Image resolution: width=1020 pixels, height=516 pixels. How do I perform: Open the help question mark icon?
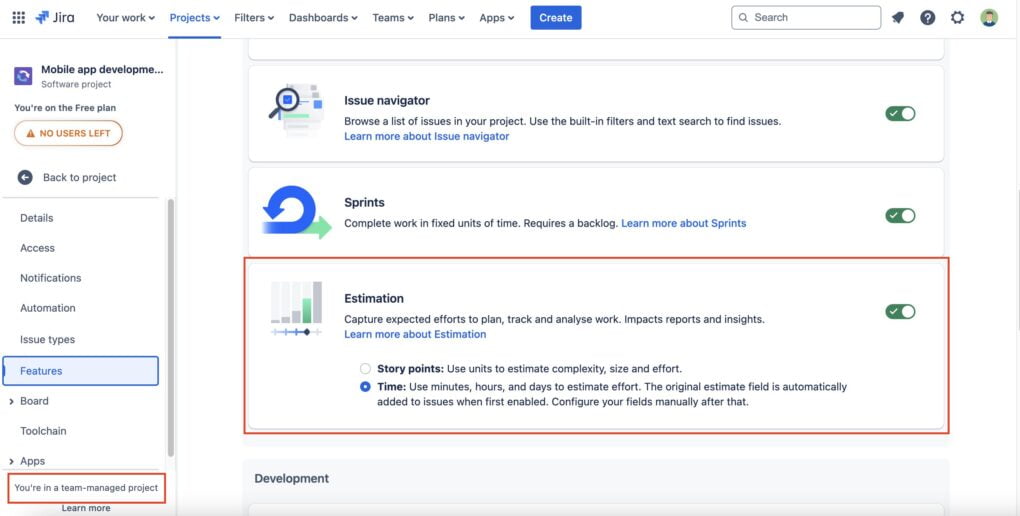[x=928, y=18]
